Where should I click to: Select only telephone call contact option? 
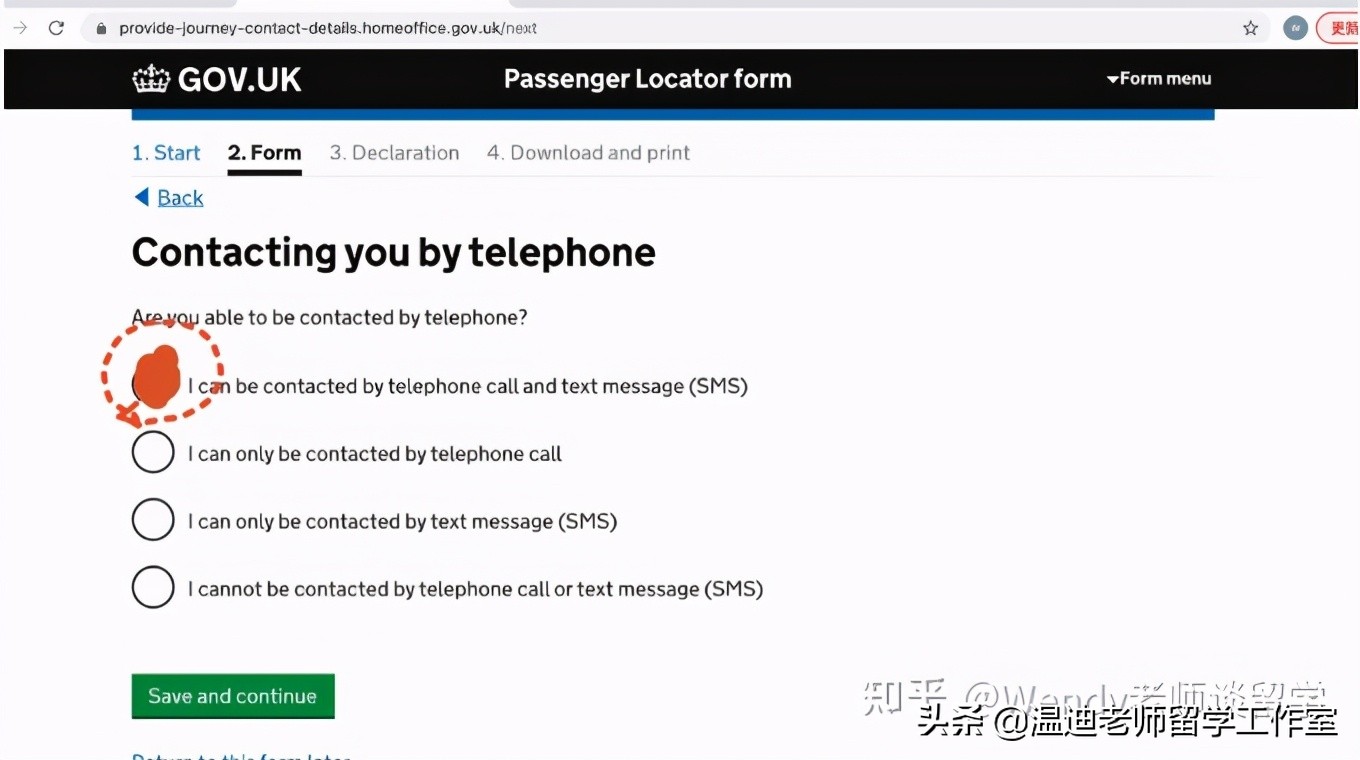(153, 452)
